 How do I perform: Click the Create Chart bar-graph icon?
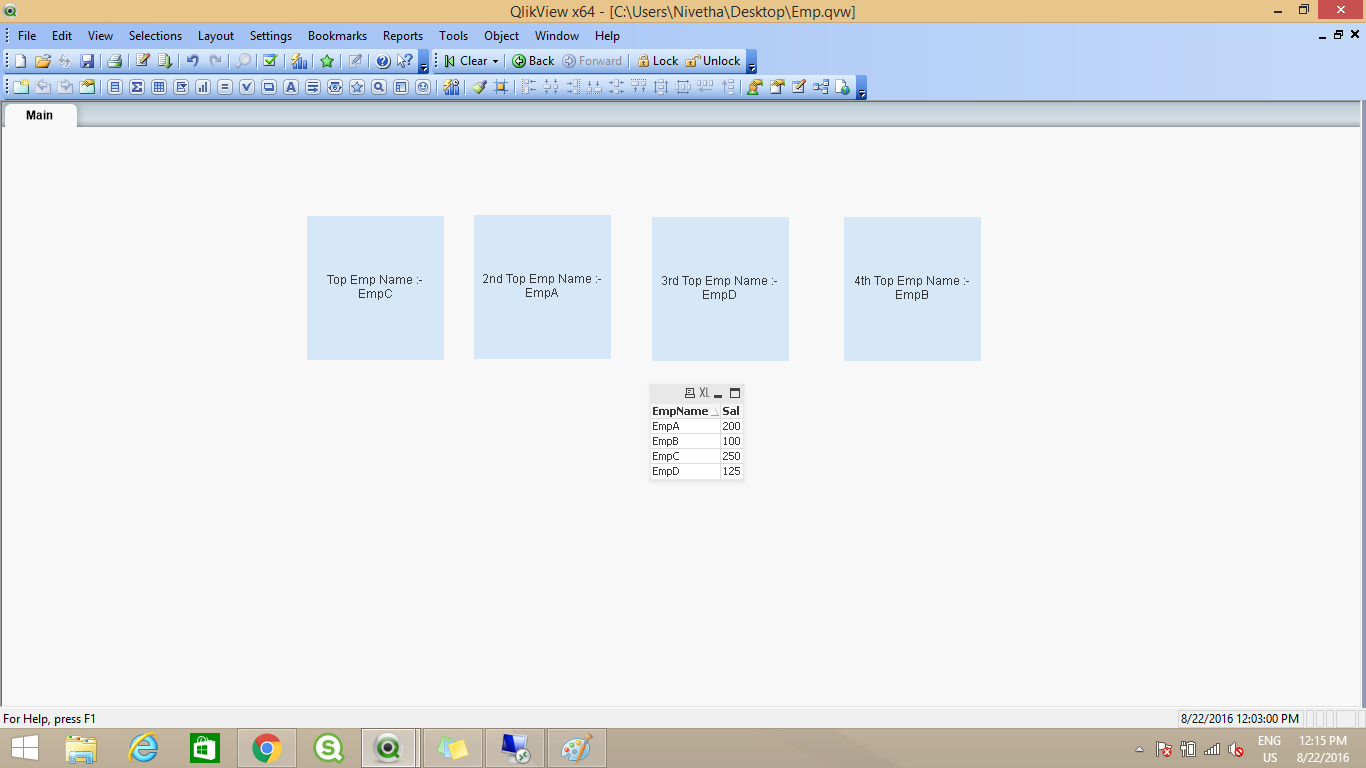[x=203, y=87]
